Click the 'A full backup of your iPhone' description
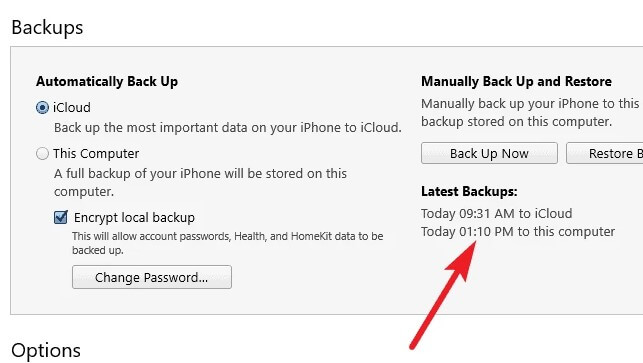This screenshot has height=363, width=643. (200, 182)
